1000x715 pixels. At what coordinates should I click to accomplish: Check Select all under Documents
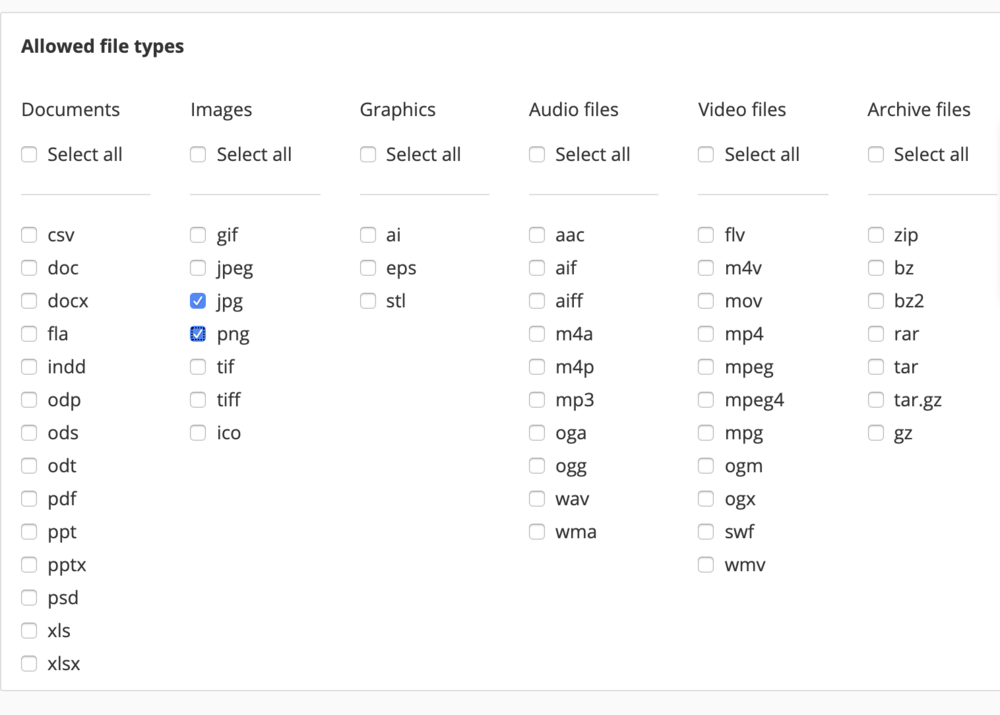coord(29,154)
